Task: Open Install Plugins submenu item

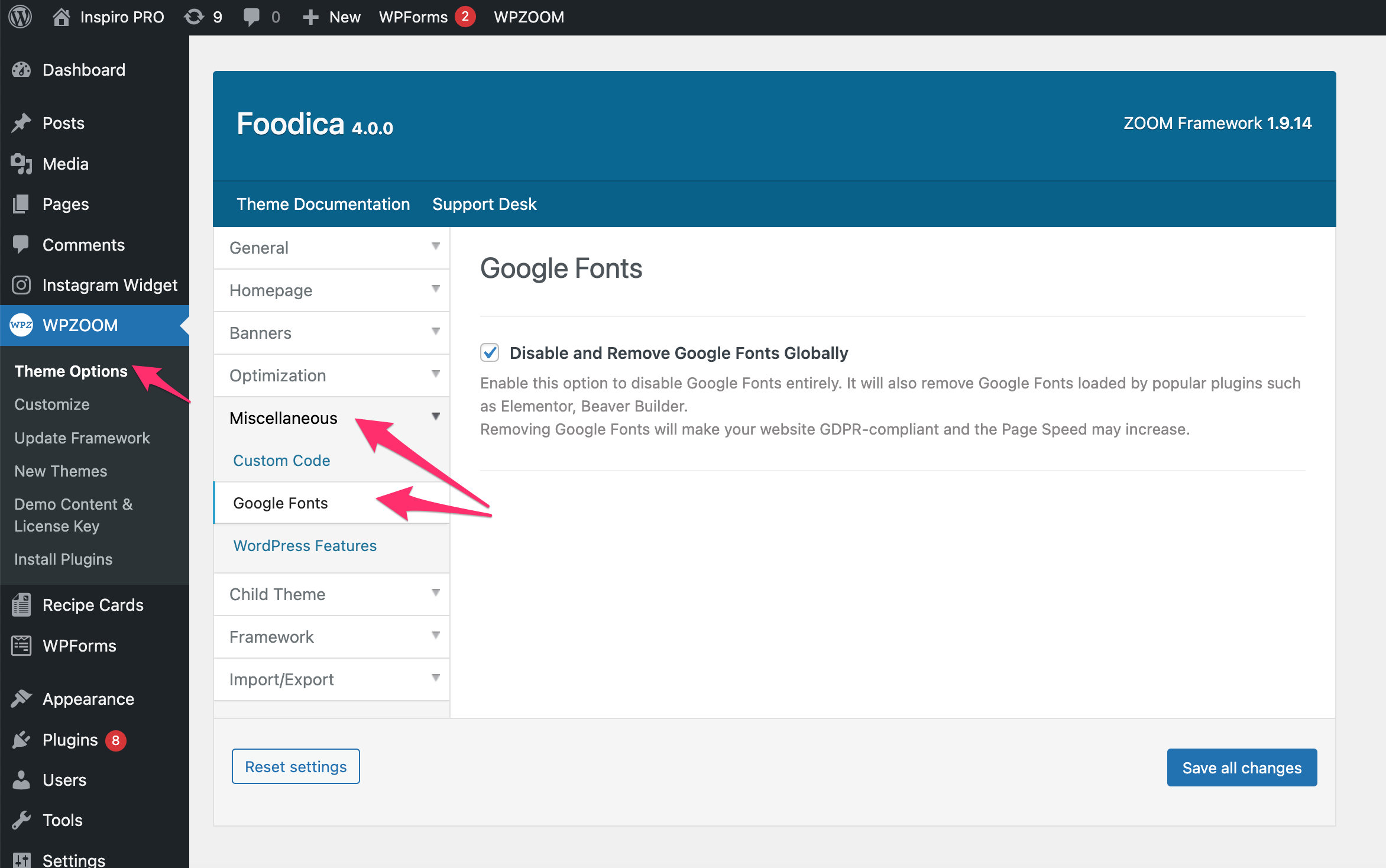Action: coord(63,559)
